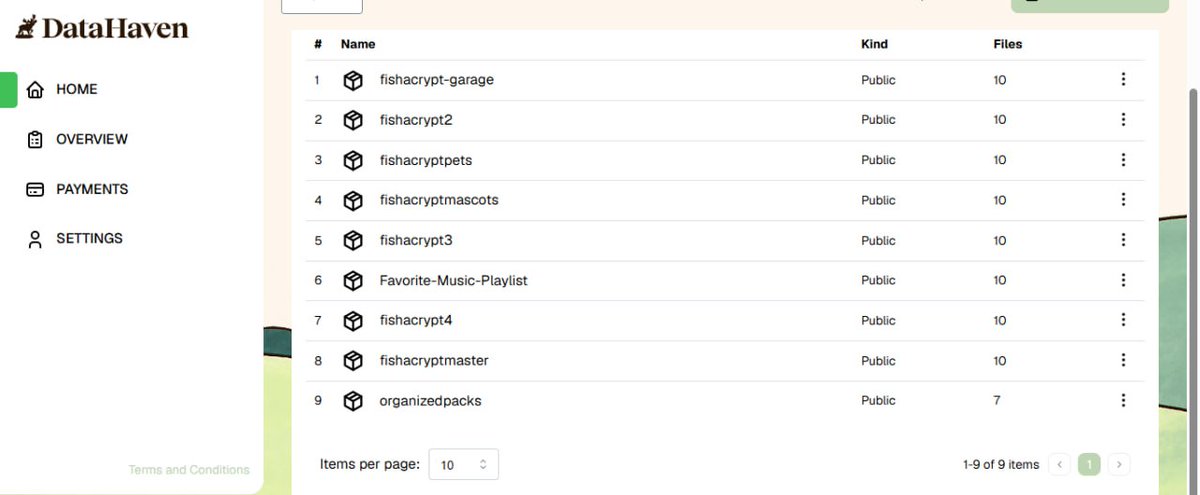Select page 1 in pagination
Image resolution: width=1200 pixels, height=495 pixels.
[x=1089, y=464]
